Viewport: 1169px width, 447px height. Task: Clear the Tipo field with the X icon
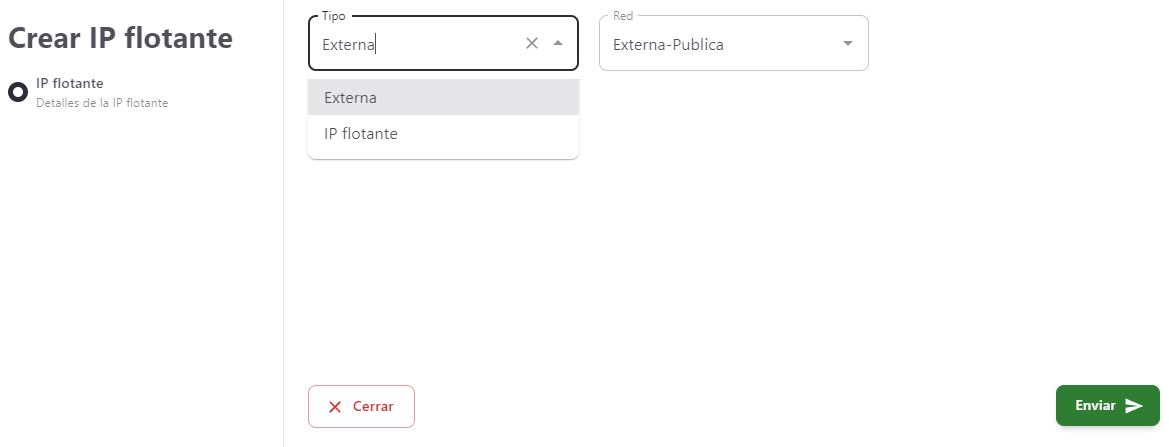(532, 43)
